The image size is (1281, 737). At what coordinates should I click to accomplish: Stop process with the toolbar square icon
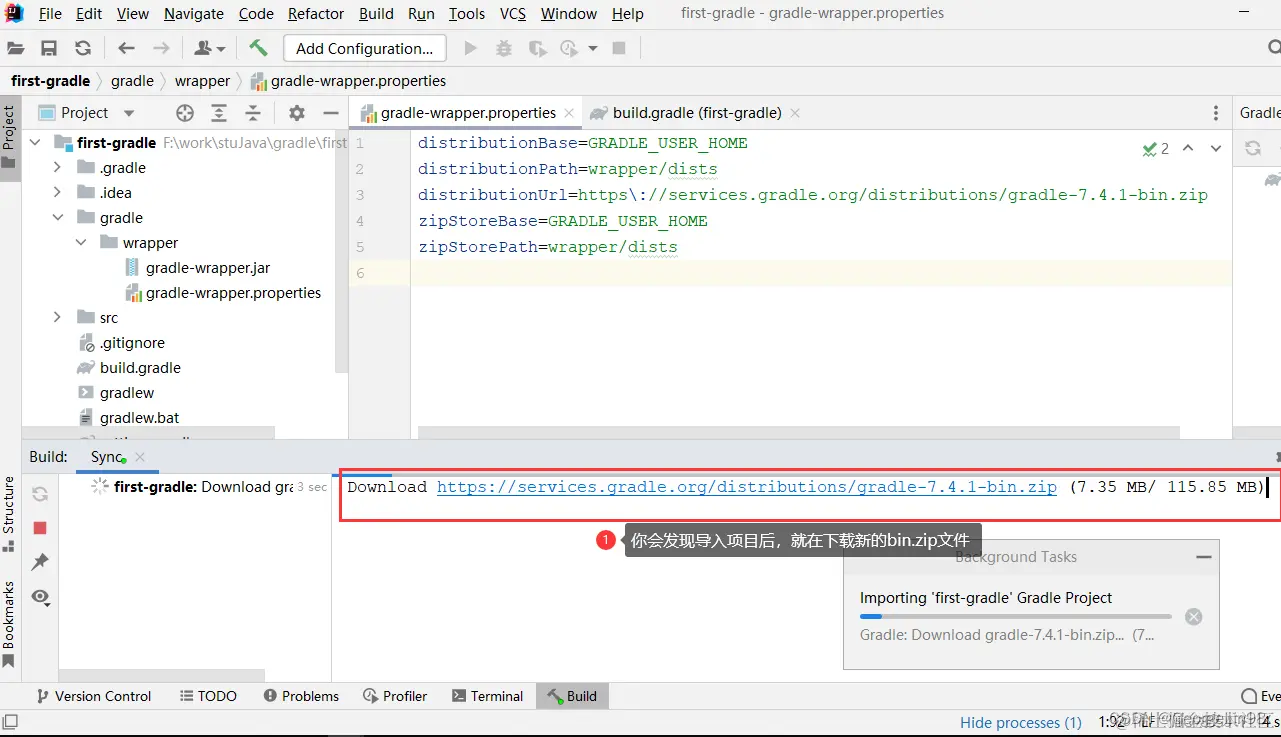(619, 48)
